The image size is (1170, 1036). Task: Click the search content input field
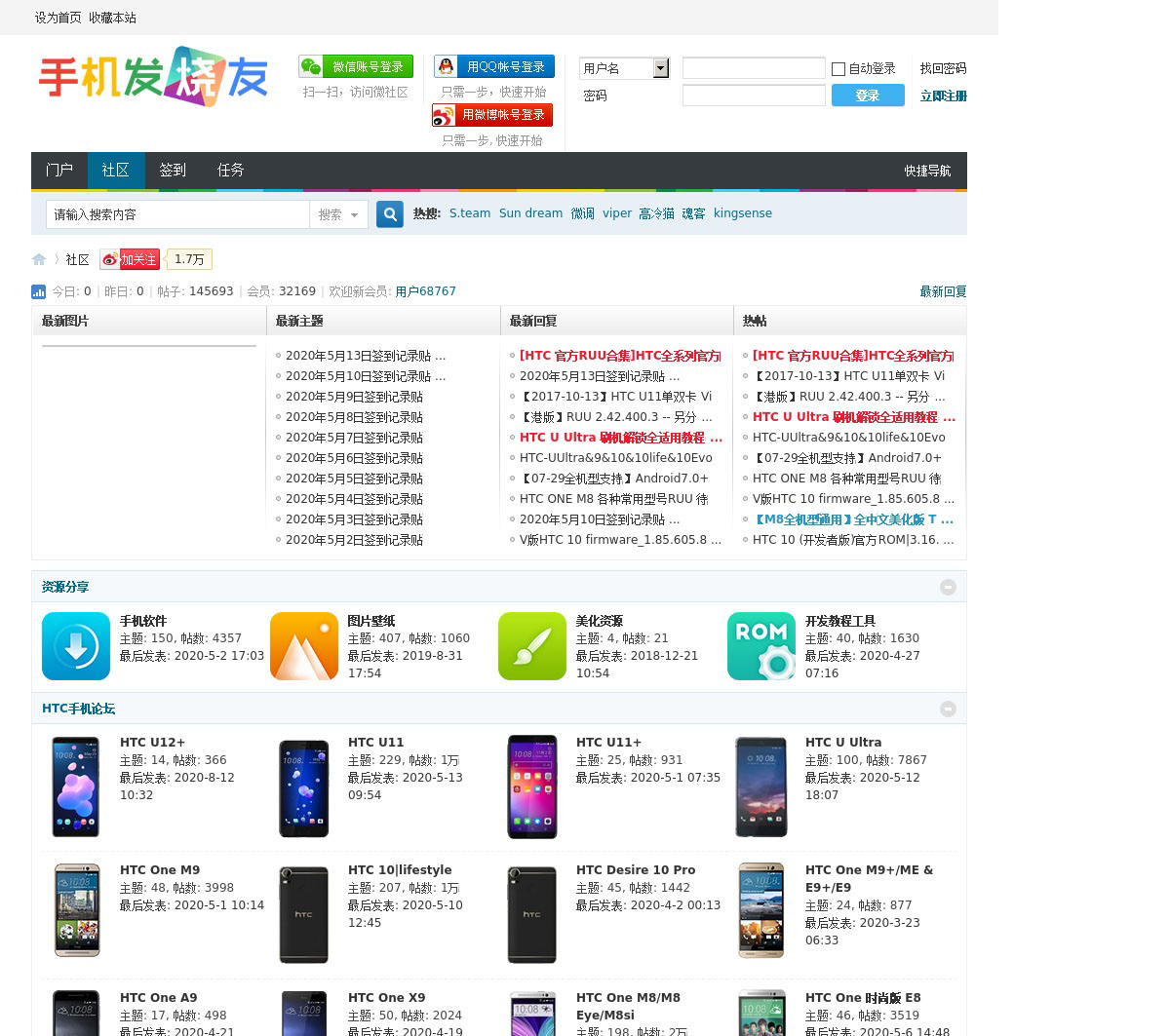[x=177, y=214]
